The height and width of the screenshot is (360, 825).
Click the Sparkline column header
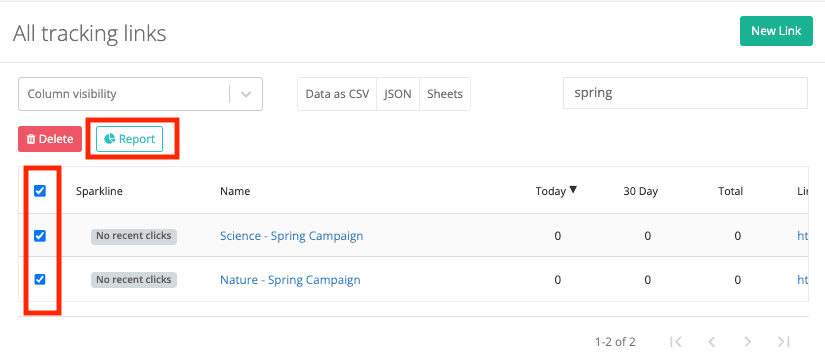99,191
